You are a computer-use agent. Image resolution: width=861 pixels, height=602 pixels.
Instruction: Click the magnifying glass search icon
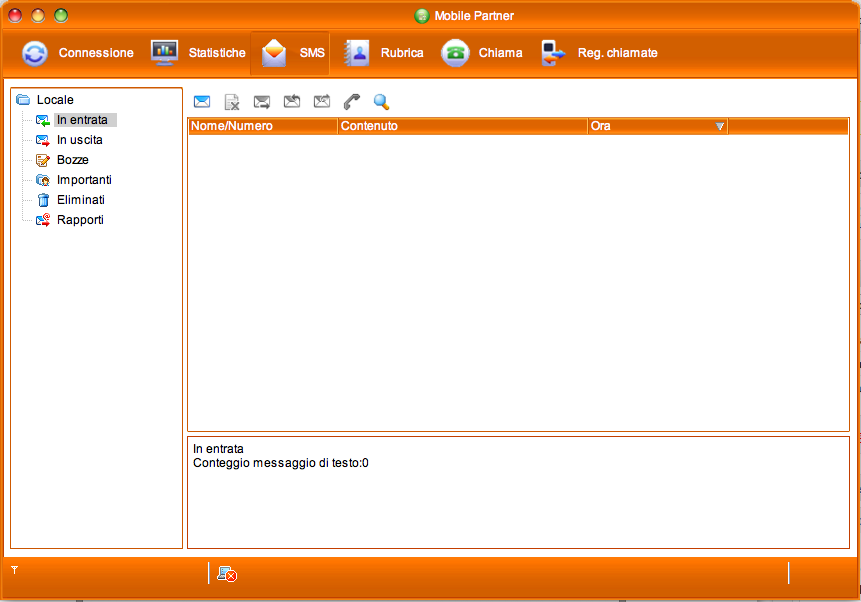pyautogui.click(x=381, y=101)
